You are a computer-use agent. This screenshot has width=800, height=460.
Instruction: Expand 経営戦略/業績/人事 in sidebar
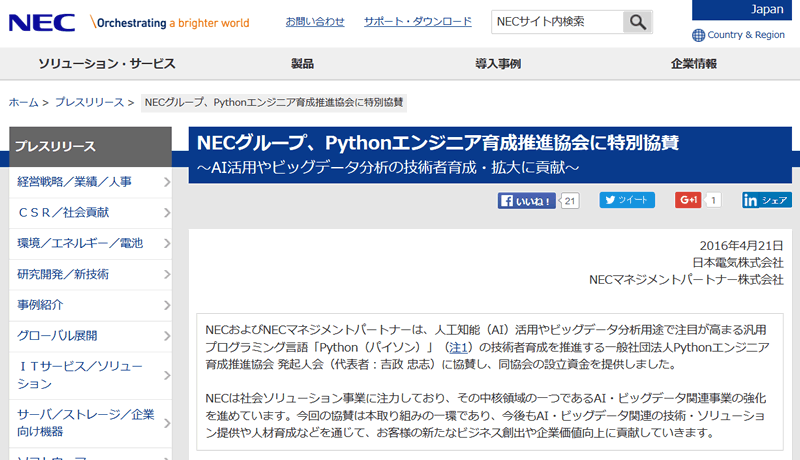tap(90, 182)
